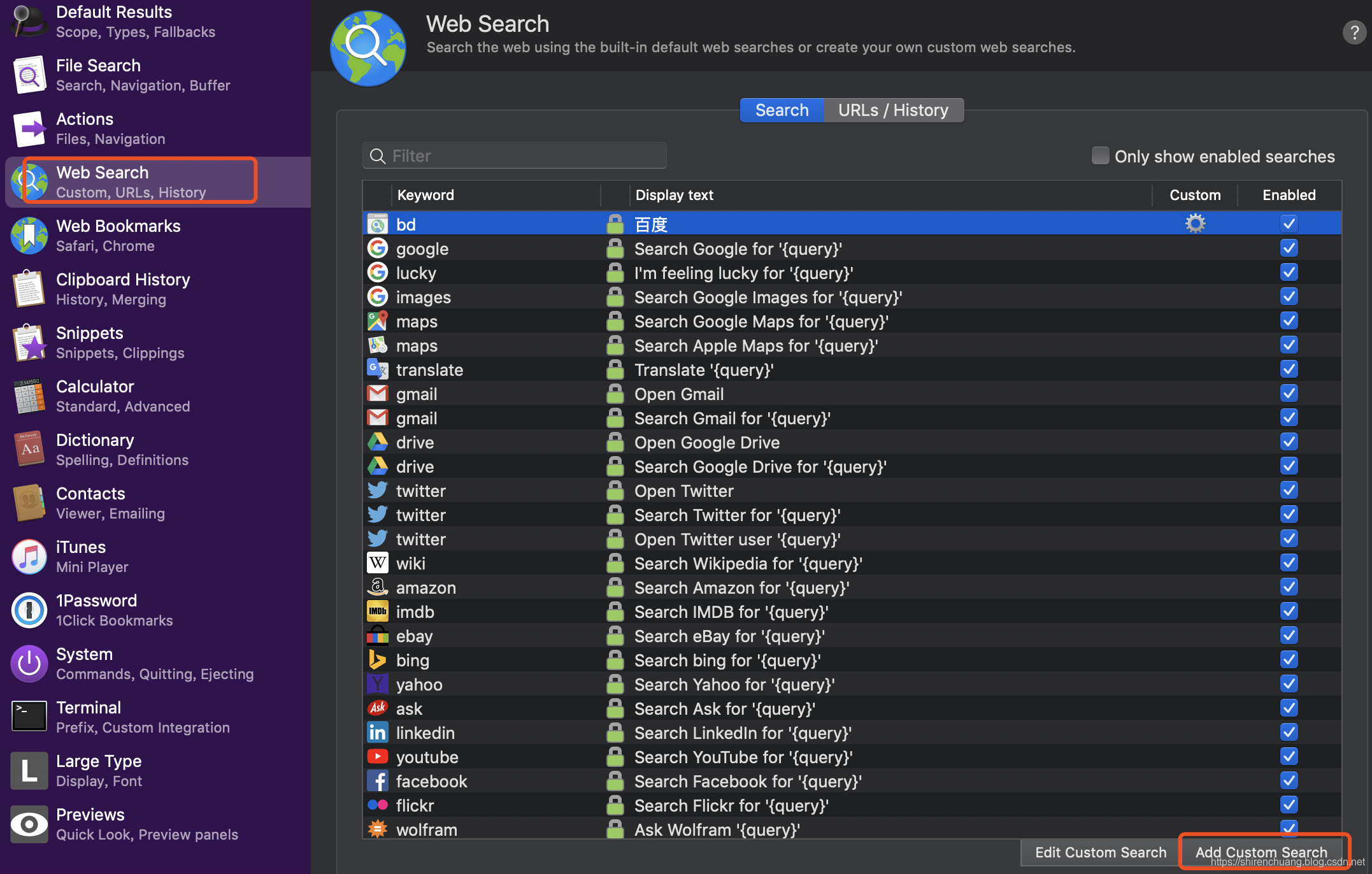Image resolution: width=1372 pixels, height=874 pixels.
Task: Open the System power icon
Action: click(x=29, y=664)
